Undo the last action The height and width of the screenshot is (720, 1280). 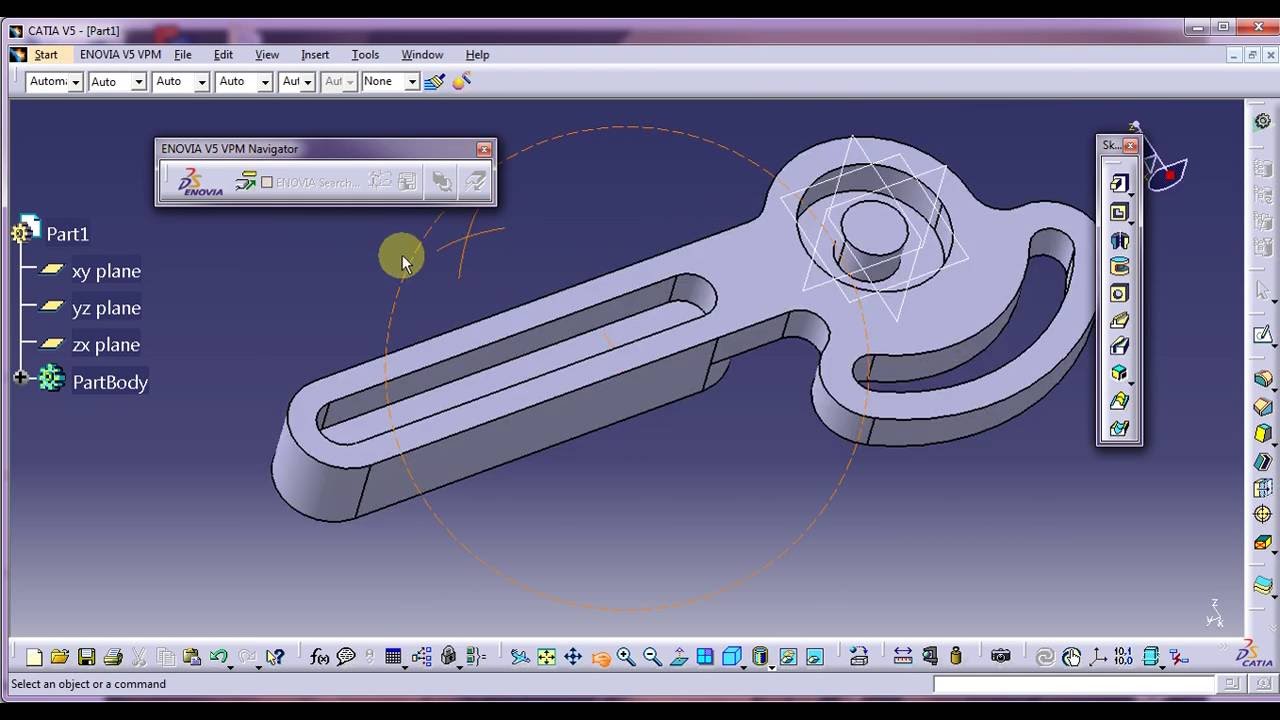point(217,657)
